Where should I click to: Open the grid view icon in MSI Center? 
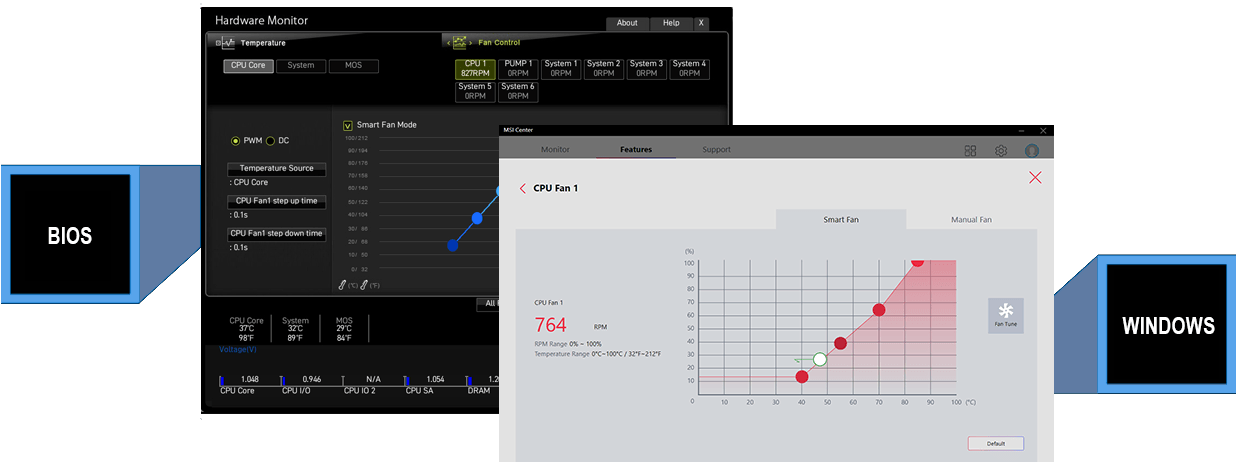970,150
